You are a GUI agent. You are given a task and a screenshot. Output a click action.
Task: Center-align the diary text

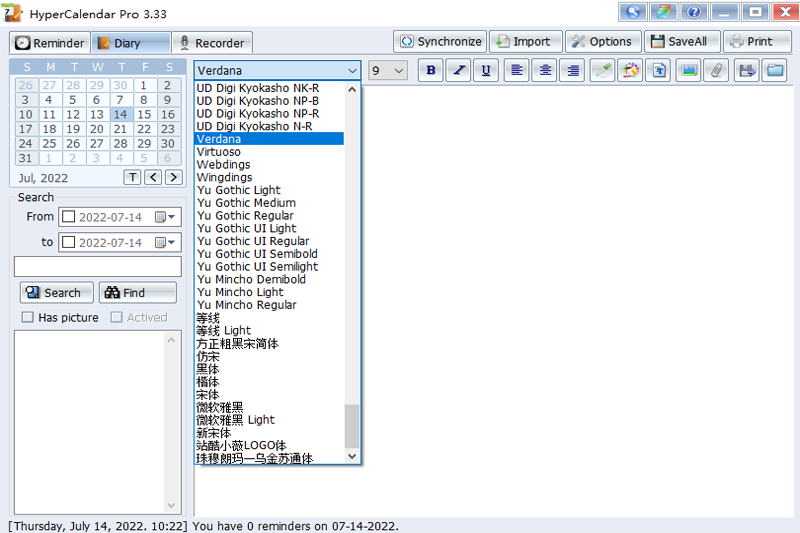tap(545, 70)
